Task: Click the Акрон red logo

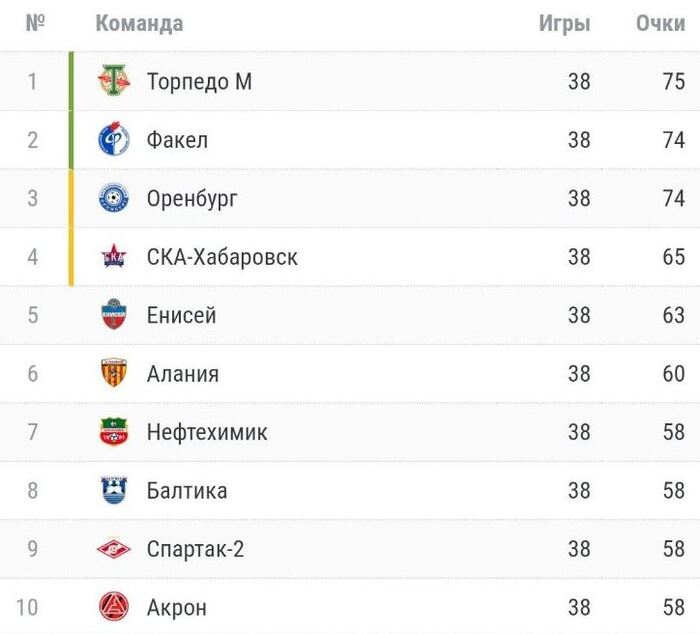Action: pyautogui.click(x=114, y=606)
